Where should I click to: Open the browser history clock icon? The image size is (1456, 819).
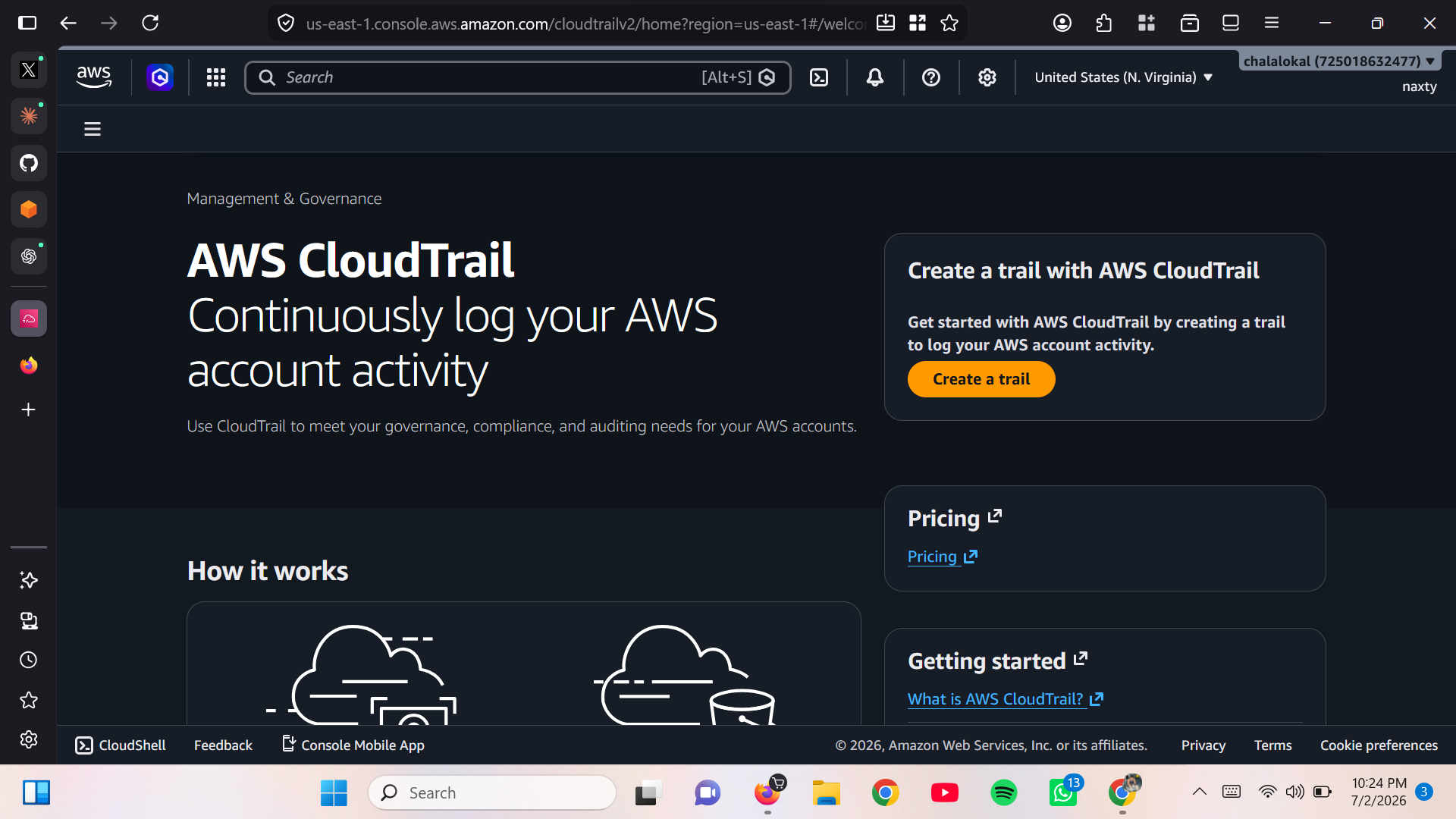coord(29,660)
